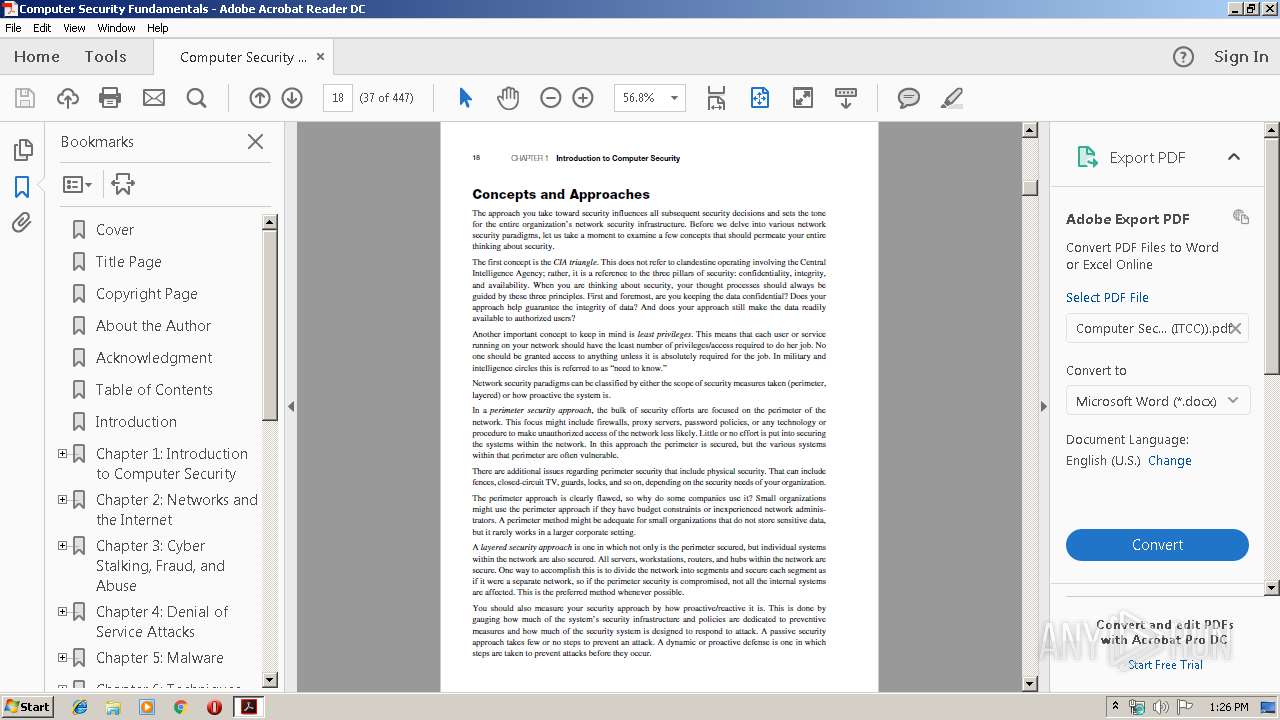Open the attachments paperclip panel
Screen dimensions: 1280x720
coord(22,222)
